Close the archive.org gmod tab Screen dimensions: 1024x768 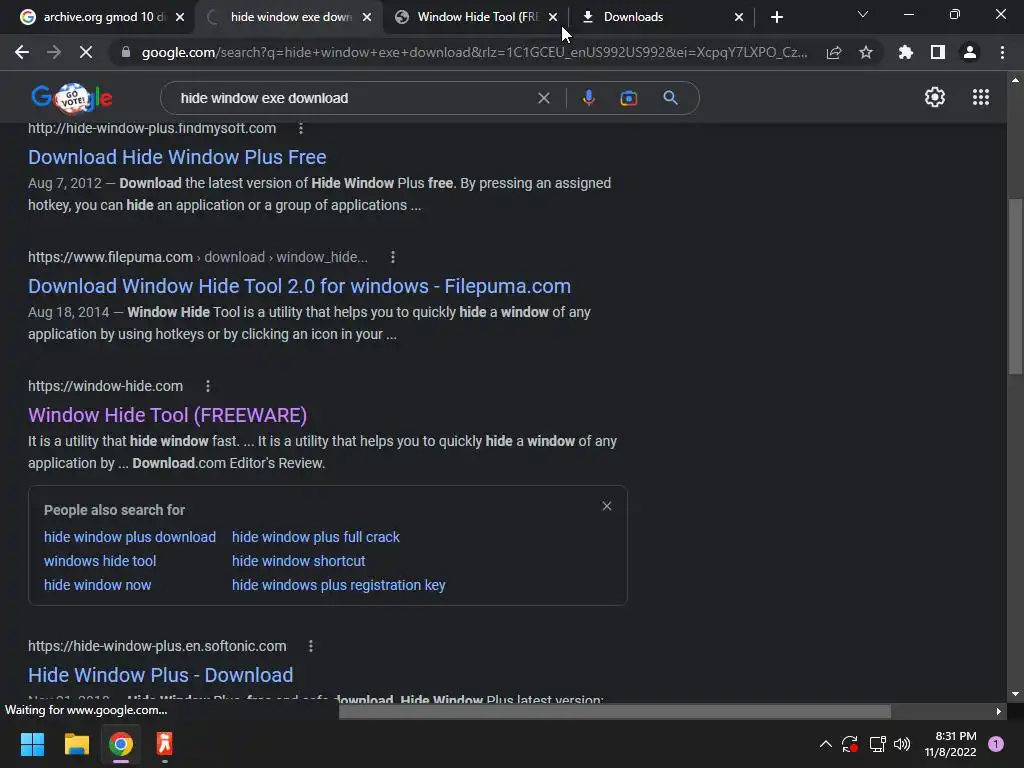(180, 17)
